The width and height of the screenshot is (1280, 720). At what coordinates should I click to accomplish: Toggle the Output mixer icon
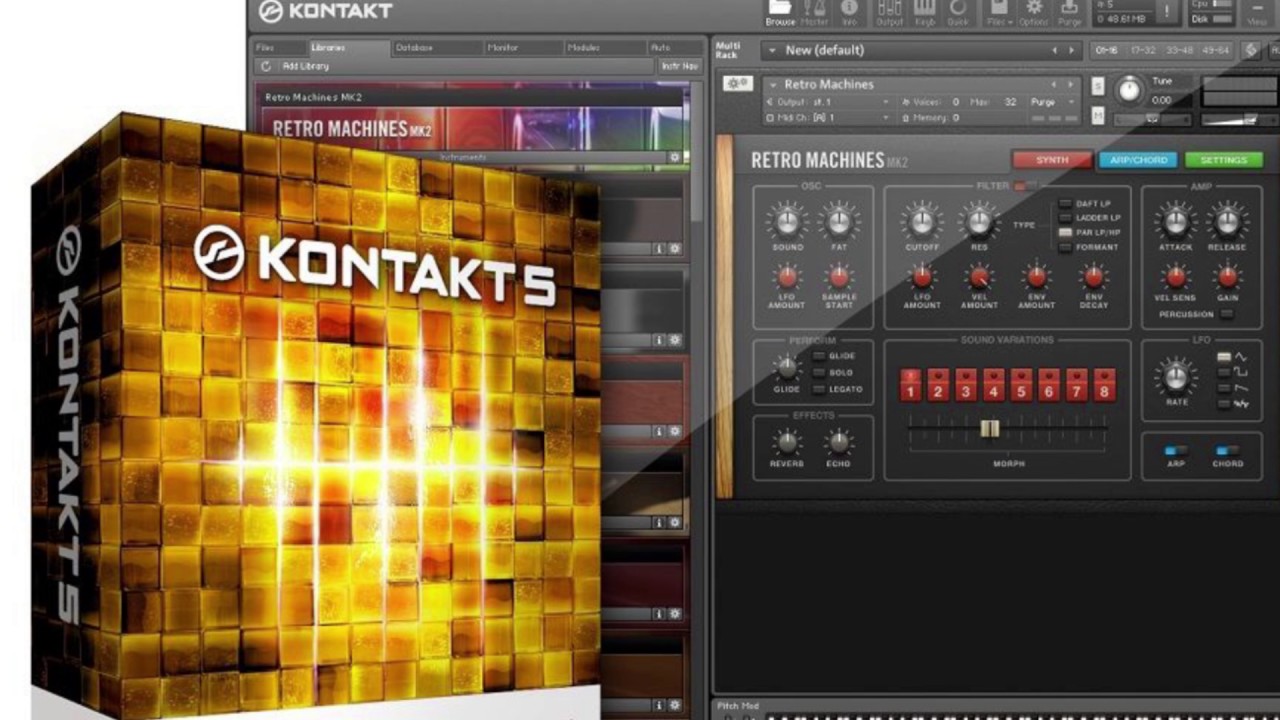(x=889, y=11)
